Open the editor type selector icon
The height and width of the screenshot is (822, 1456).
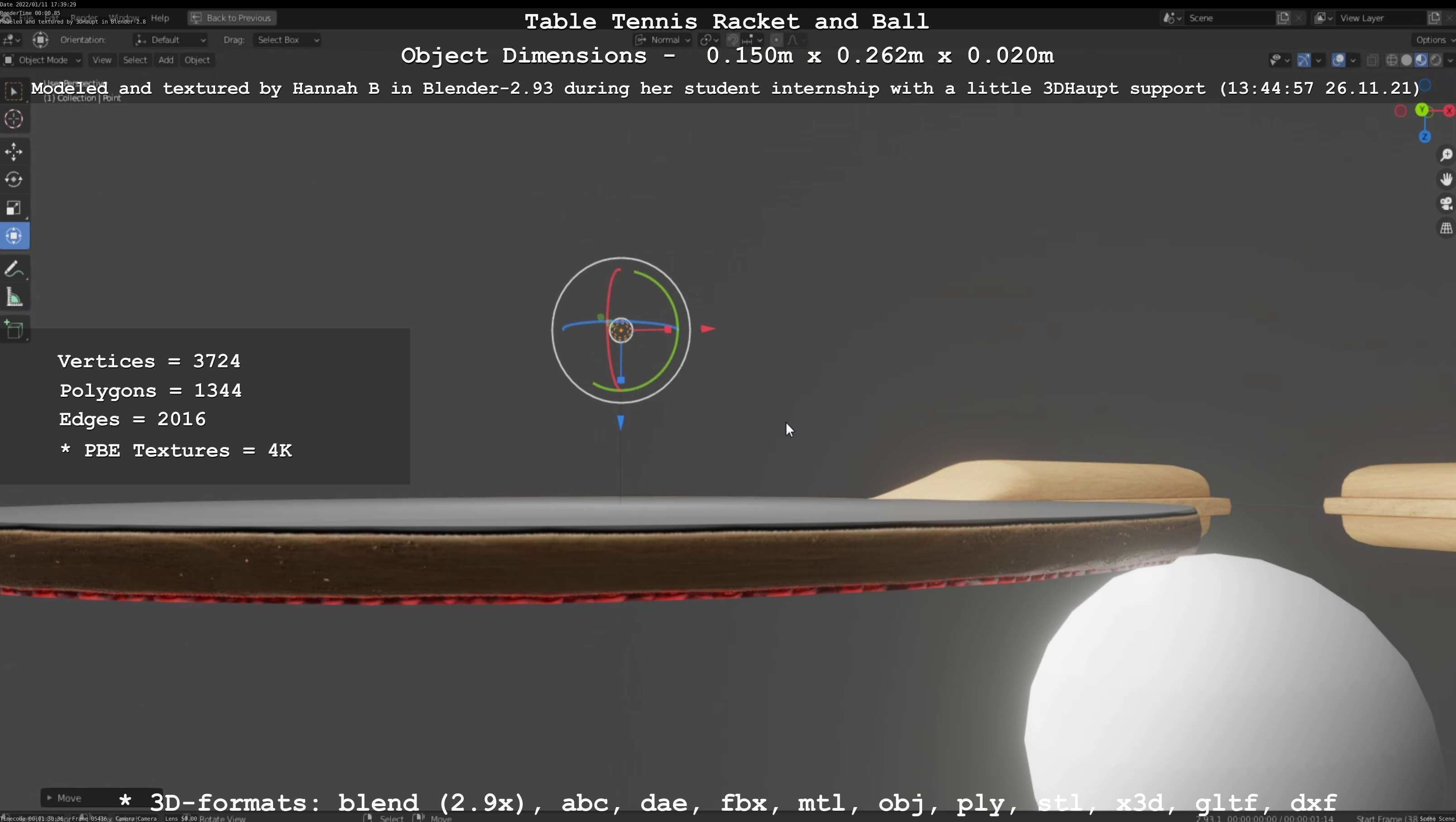(x=11, y=40)
